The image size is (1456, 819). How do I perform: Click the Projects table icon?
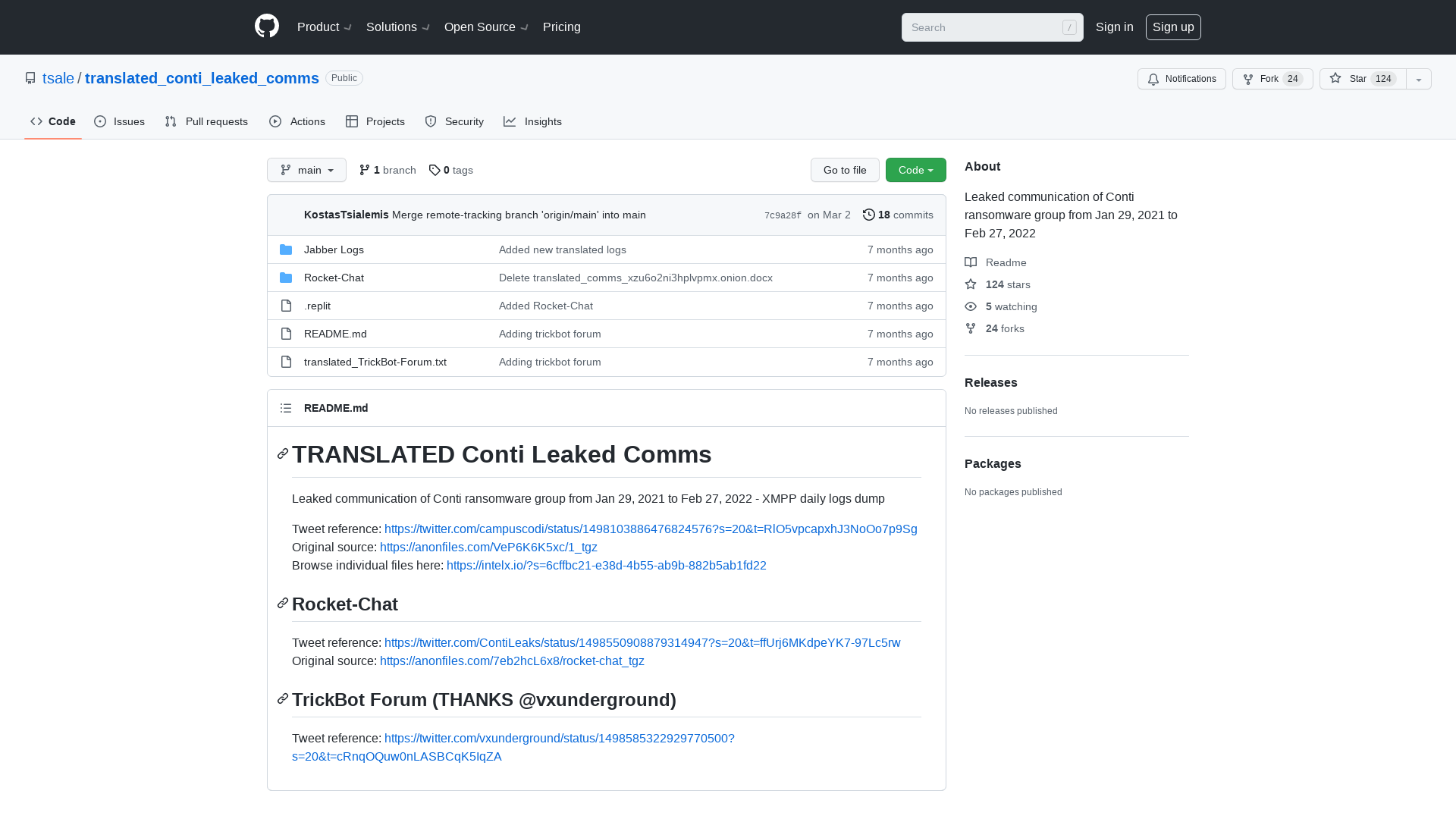352,121
